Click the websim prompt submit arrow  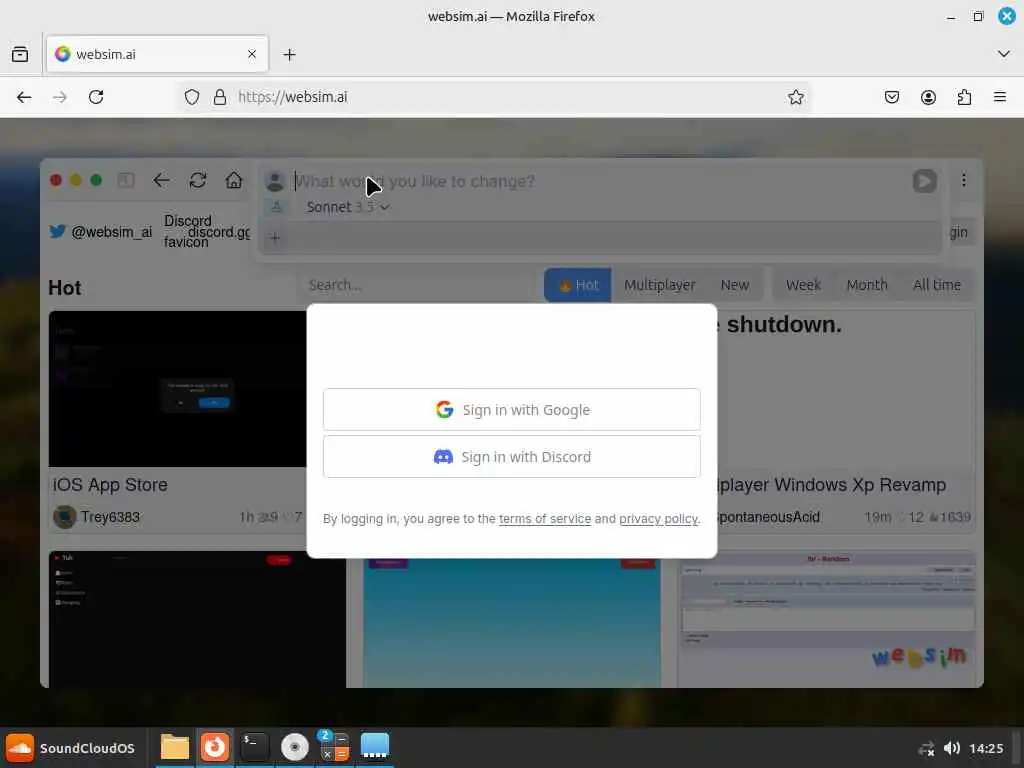tap(924, 181)
